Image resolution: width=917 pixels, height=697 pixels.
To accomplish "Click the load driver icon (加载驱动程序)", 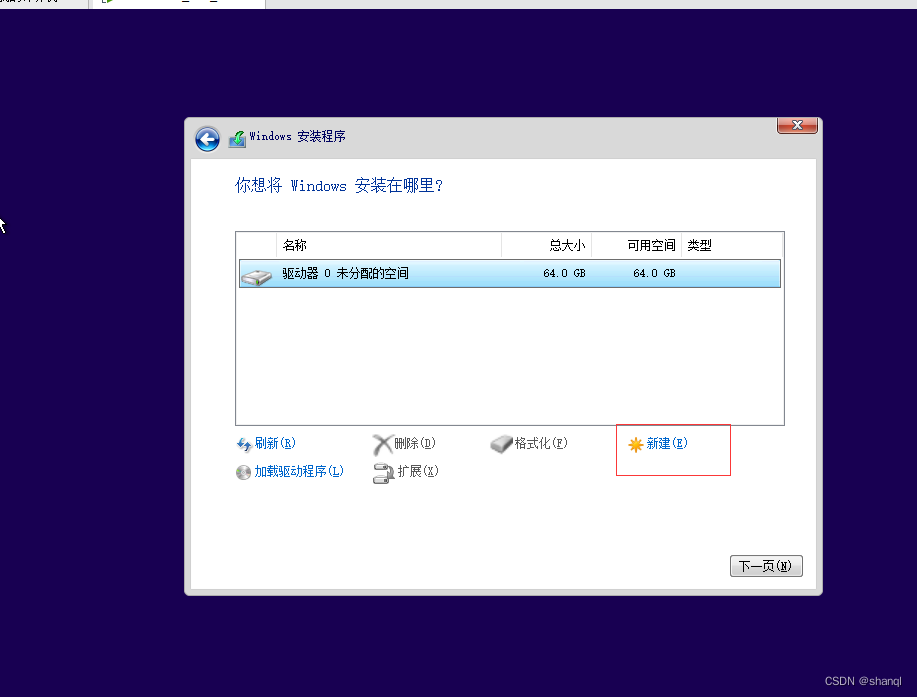I will click(243, 471).
